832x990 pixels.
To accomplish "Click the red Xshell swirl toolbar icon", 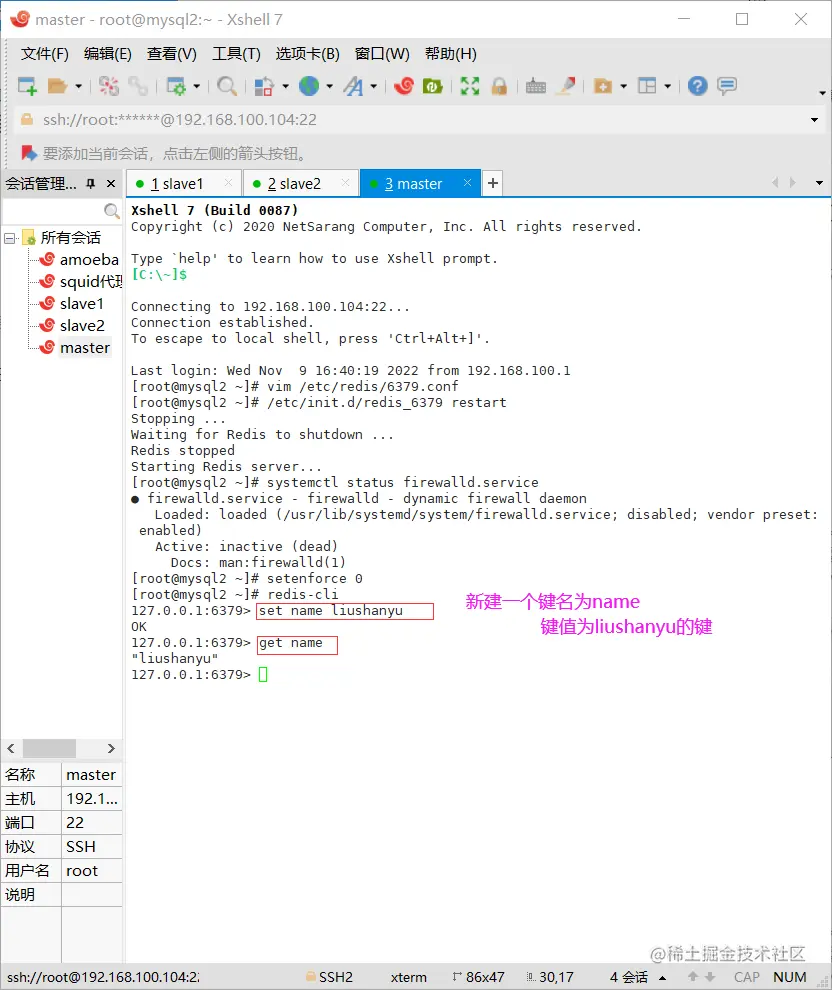I will coord(404,86).
